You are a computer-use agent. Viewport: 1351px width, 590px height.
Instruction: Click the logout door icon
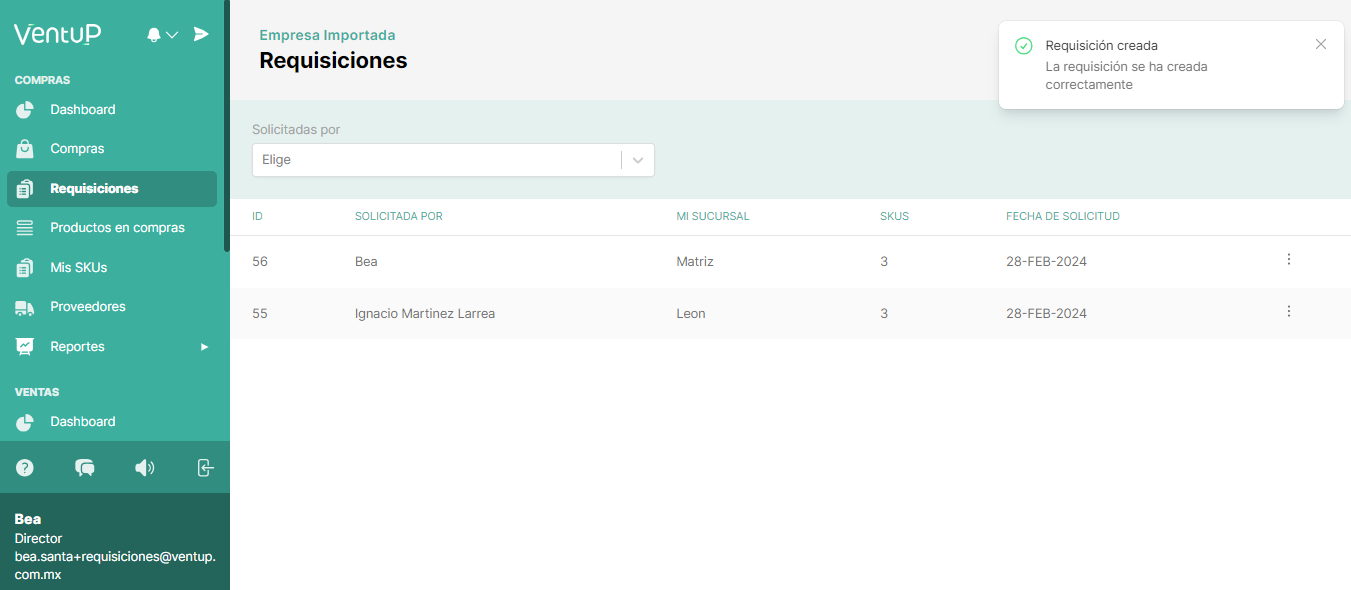[x=205, y=467]
